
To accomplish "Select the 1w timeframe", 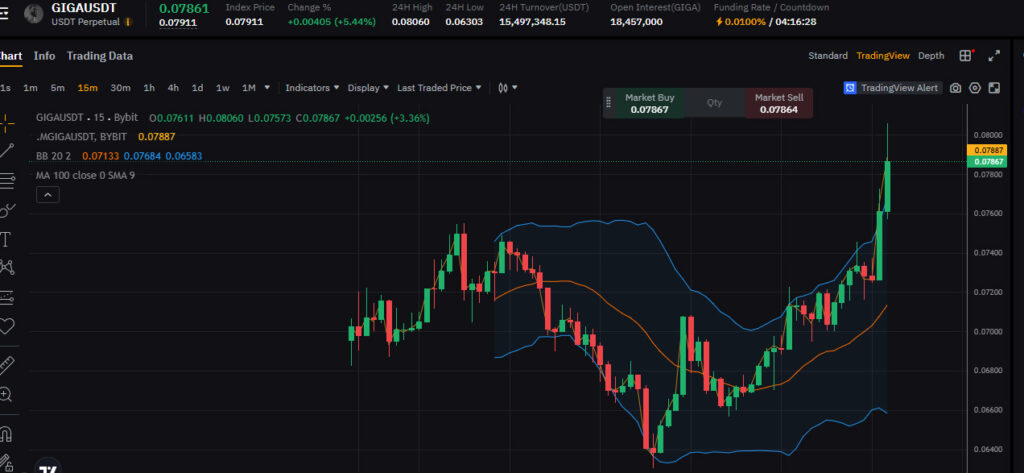I will click(223, 88).
